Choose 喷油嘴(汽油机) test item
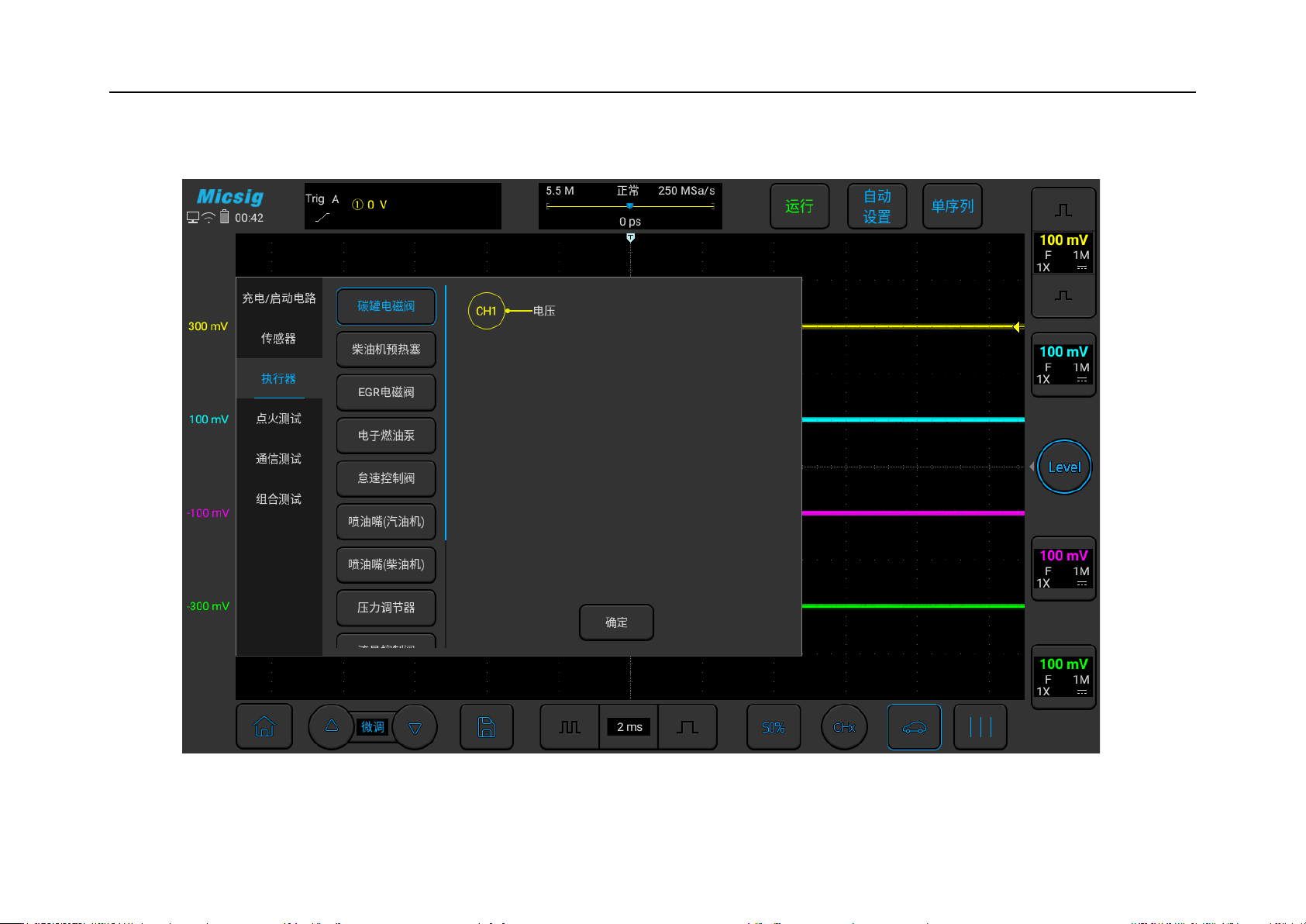 click(386, 522)
